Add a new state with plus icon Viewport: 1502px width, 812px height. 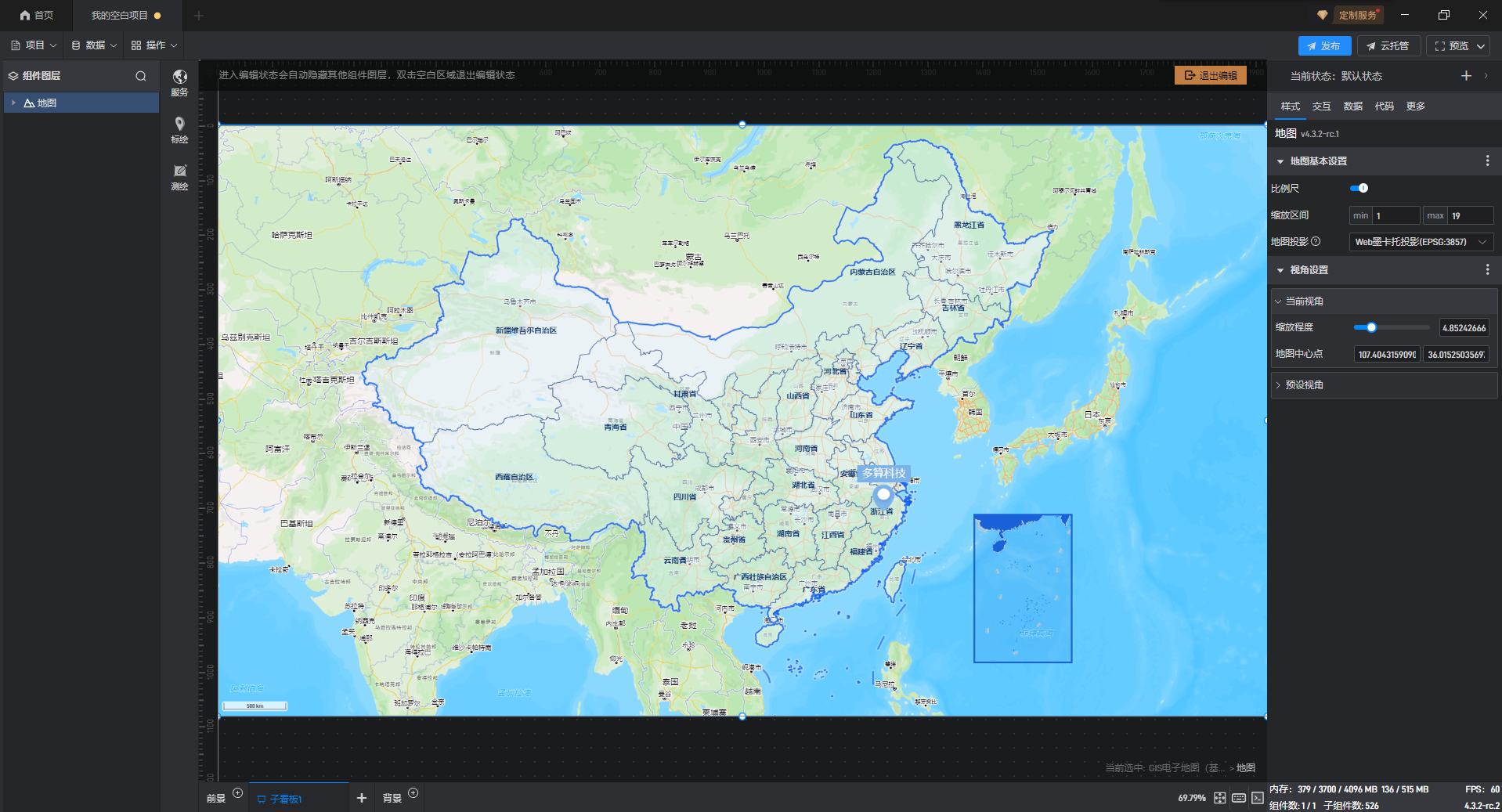(x=1466, y=75)
